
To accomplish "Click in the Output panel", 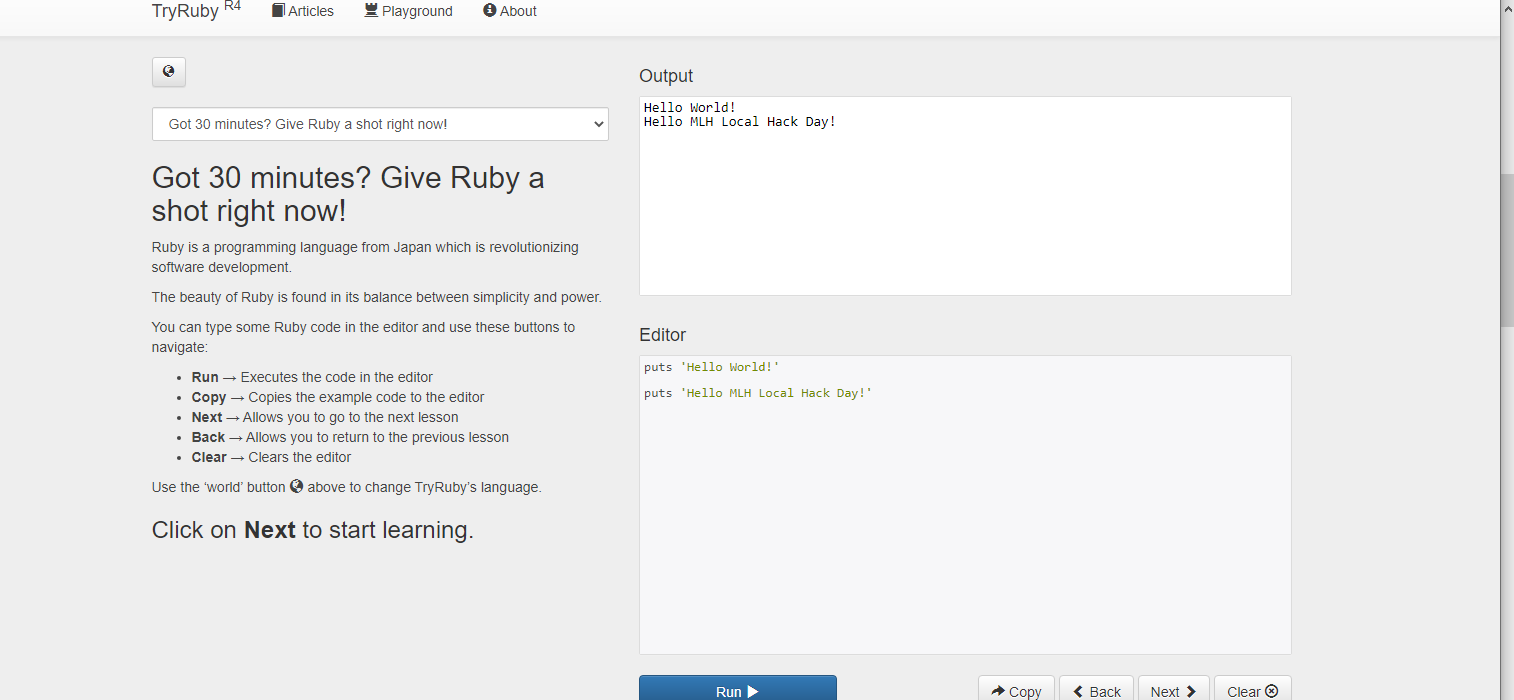I will point(965,196).
